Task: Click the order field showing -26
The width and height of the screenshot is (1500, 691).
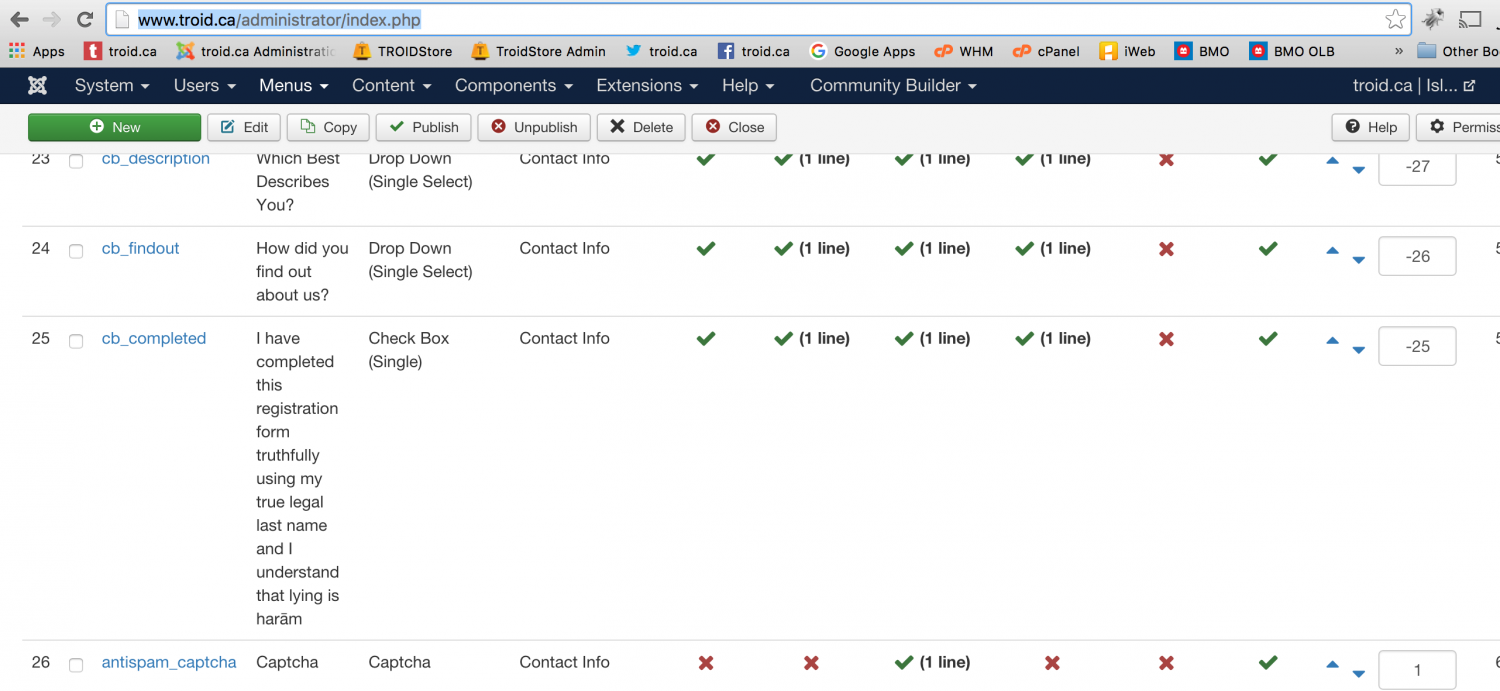Action: pyautogui.click(x=1417, y=256)
